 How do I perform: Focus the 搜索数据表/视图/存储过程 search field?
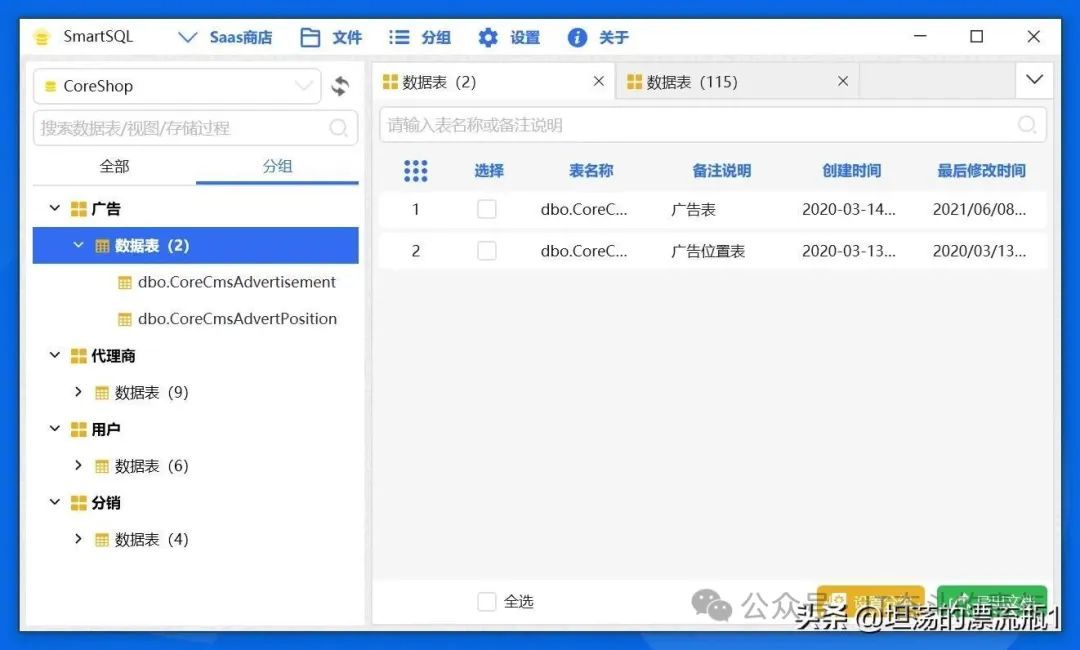click(195, 127)
